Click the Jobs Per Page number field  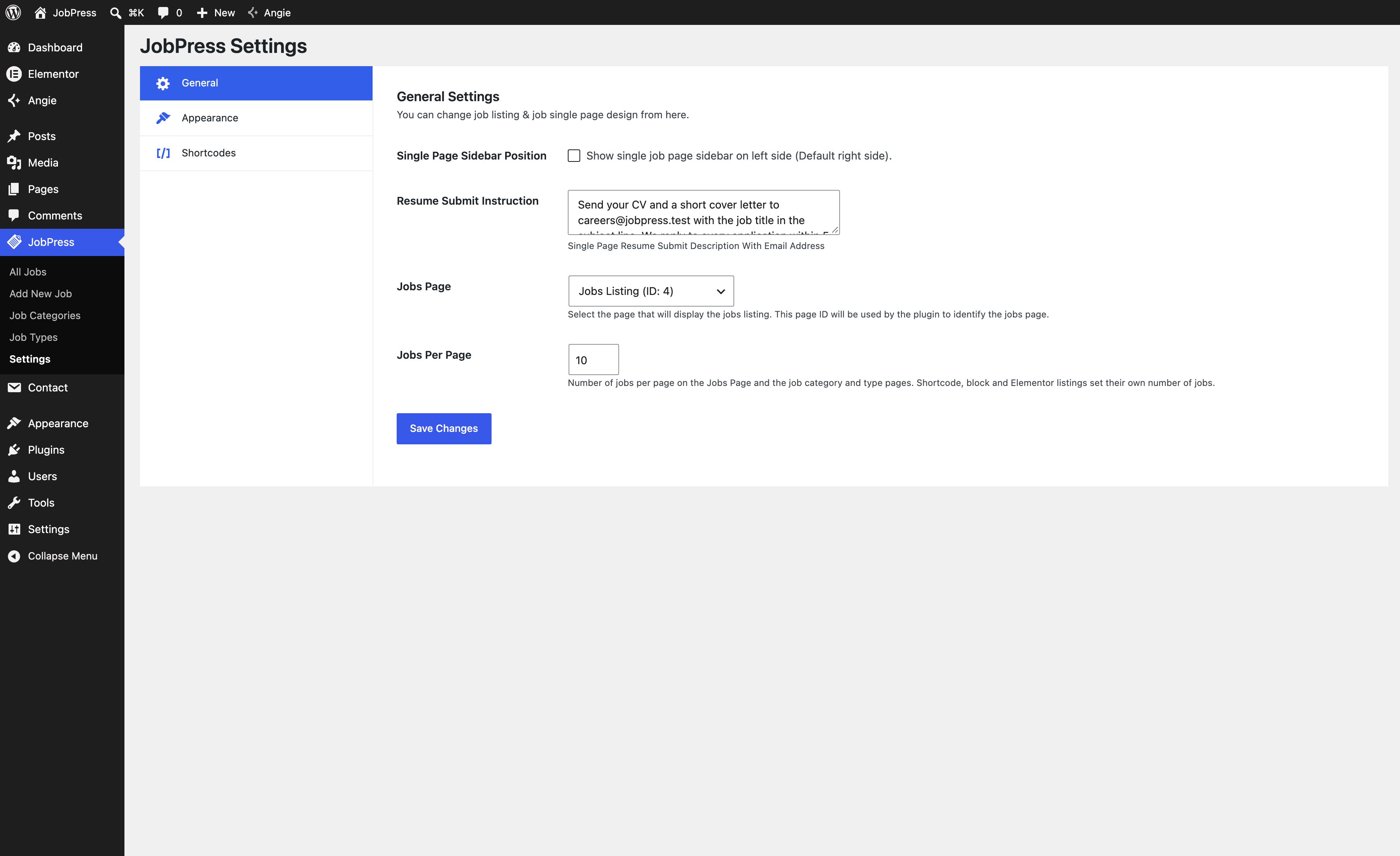pos(594,360)
